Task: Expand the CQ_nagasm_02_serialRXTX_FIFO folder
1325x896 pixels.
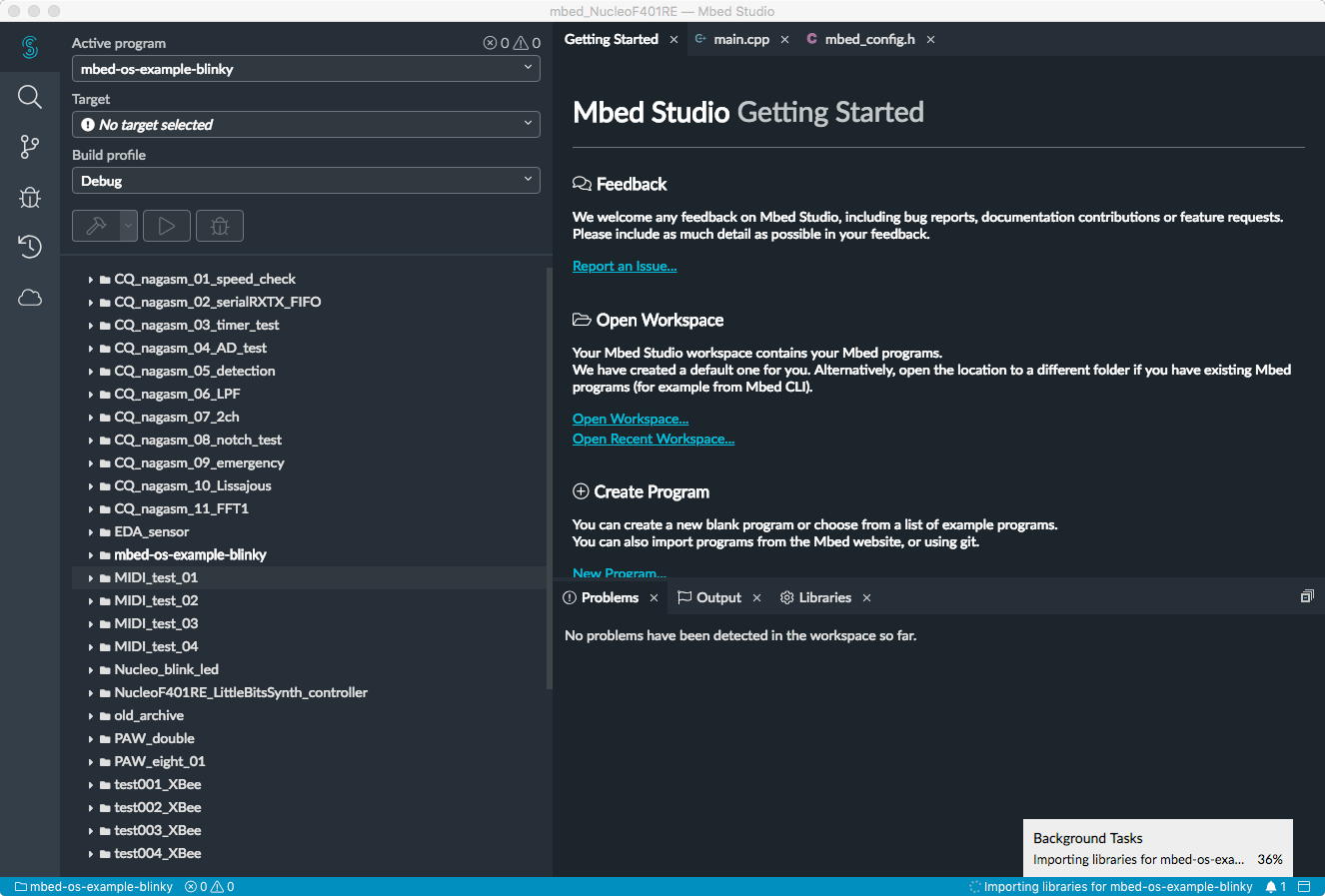Action: click(x=91, y=303)
